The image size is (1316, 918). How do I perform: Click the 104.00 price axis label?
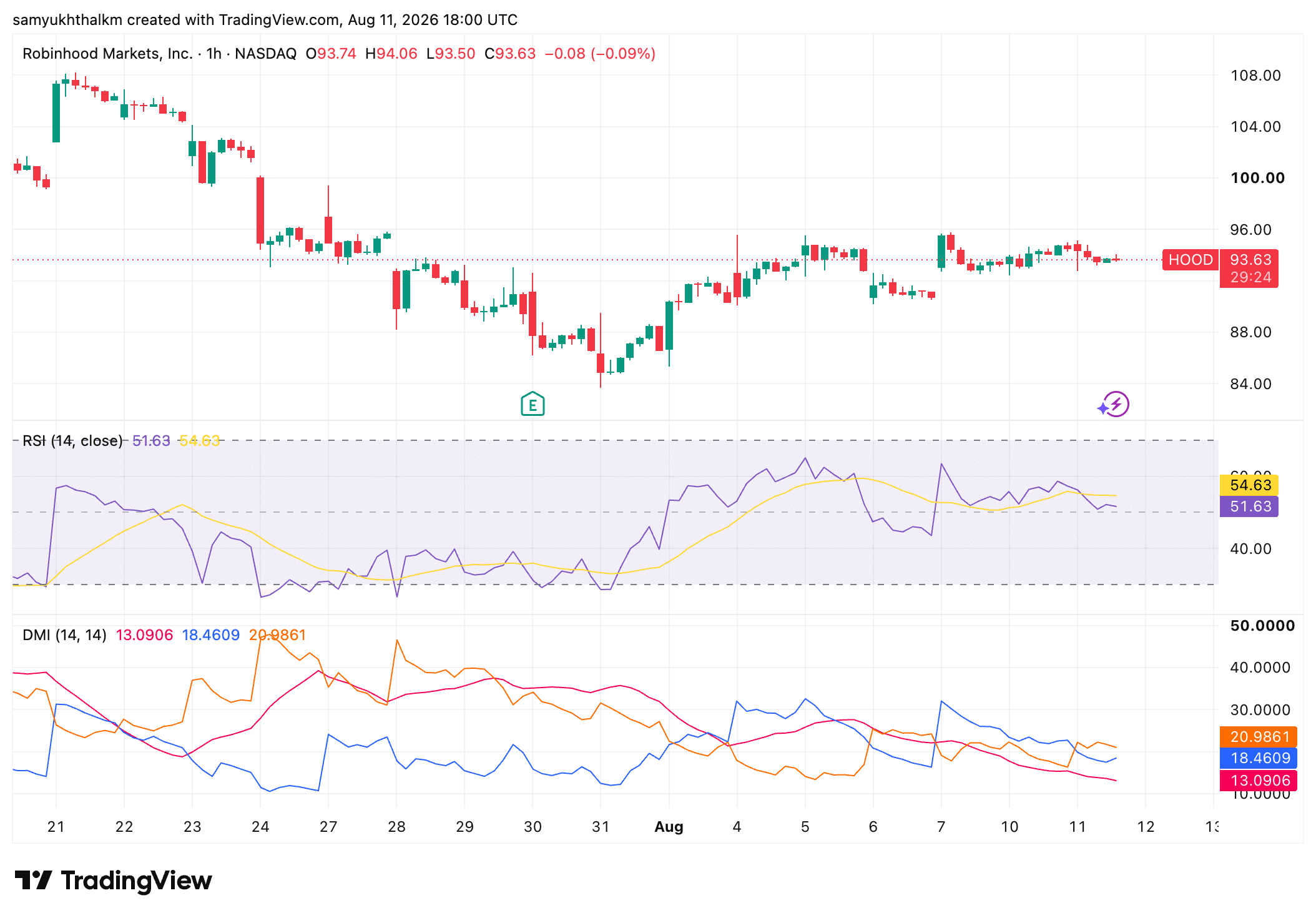1255,127
